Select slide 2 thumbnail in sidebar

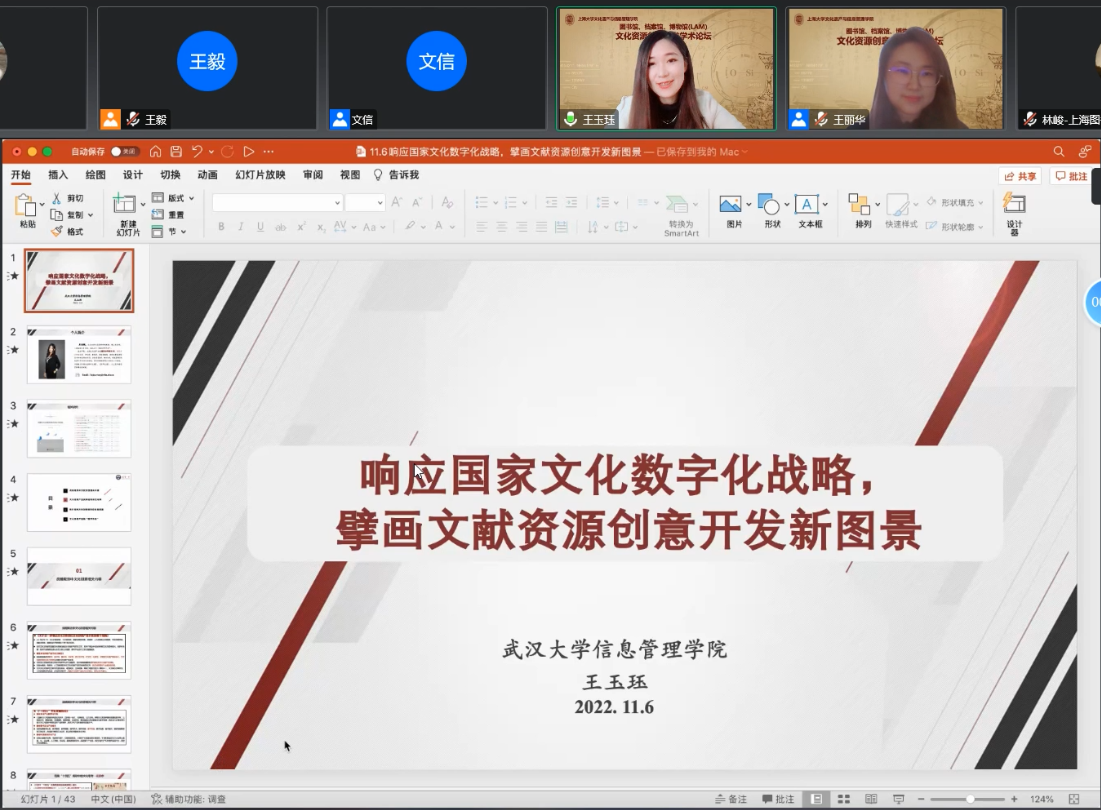pyautogui.click(x=79, y=355)
